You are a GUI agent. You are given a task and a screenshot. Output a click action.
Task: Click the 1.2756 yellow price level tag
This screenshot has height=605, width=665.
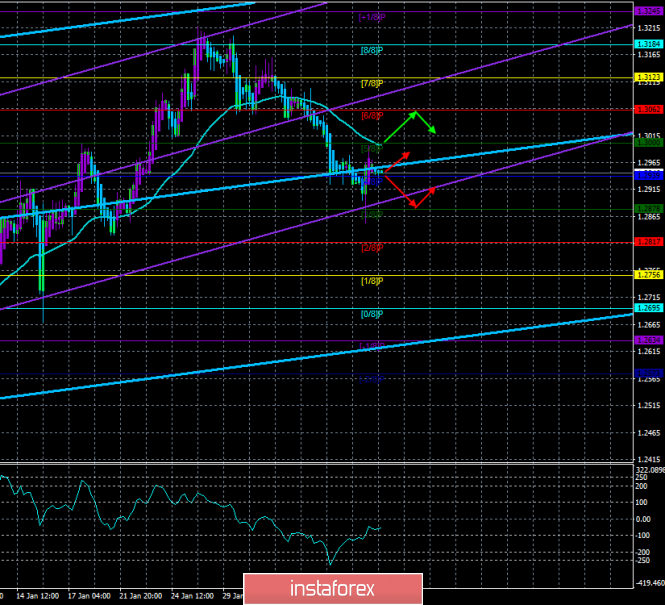click(648, 275)
